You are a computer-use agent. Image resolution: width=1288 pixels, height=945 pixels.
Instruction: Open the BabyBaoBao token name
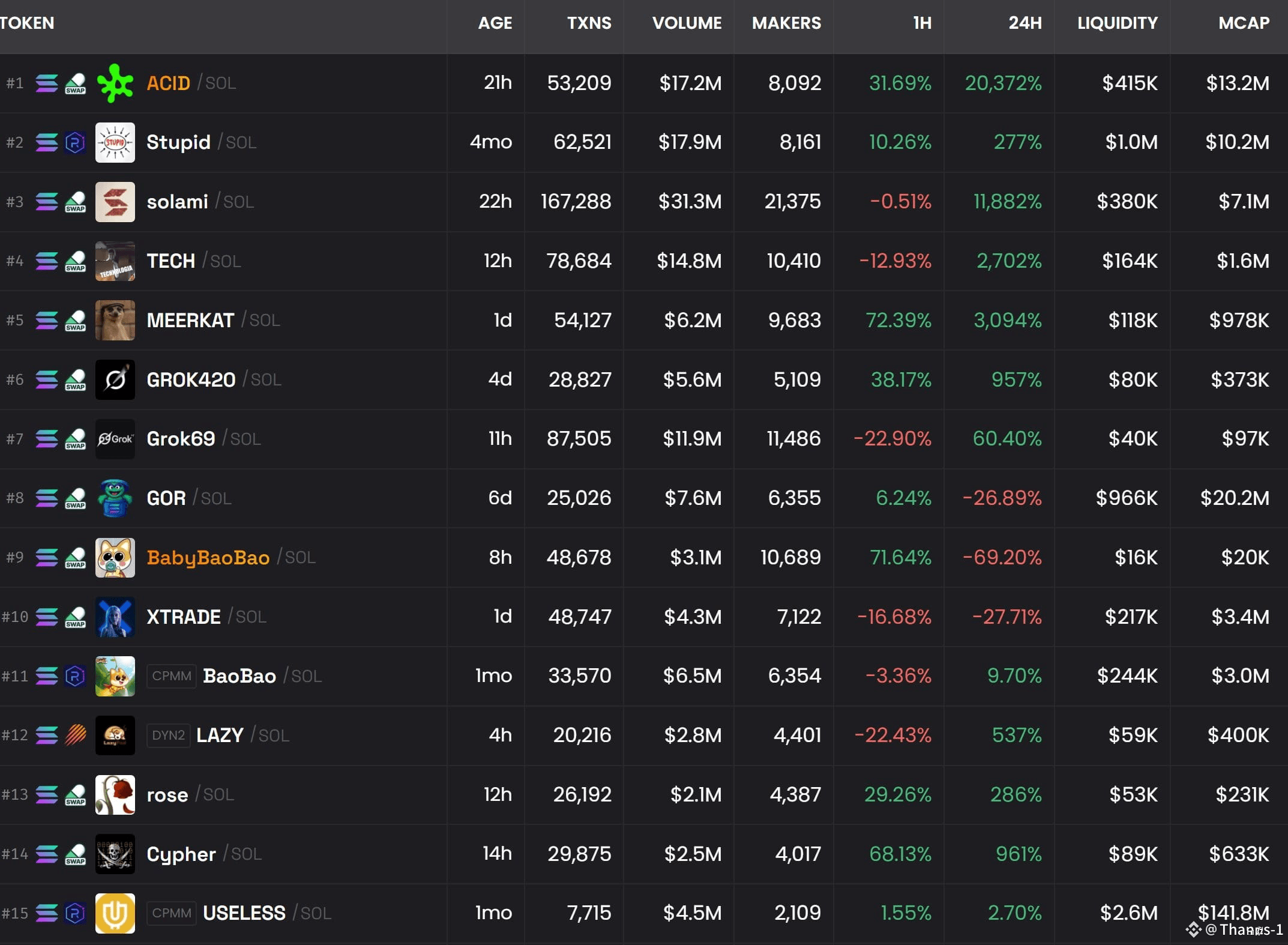tap(208, 558)
